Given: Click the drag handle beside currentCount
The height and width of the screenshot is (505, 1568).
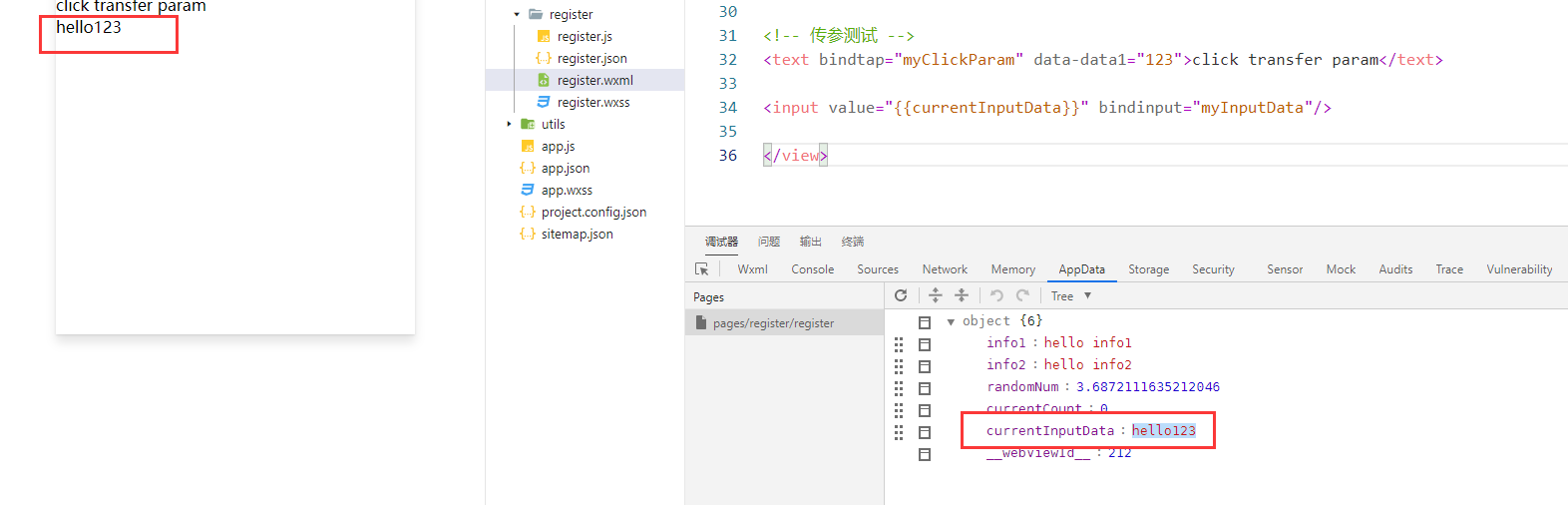Looking at the screenshot, I should 899,410.
